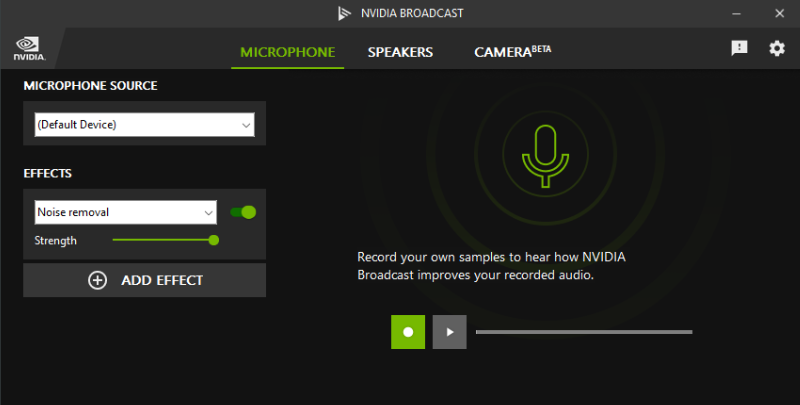The height and width of the screenshot is (405, 800).
Task: Switch to the Microphone tab
Action: point(288,52)
